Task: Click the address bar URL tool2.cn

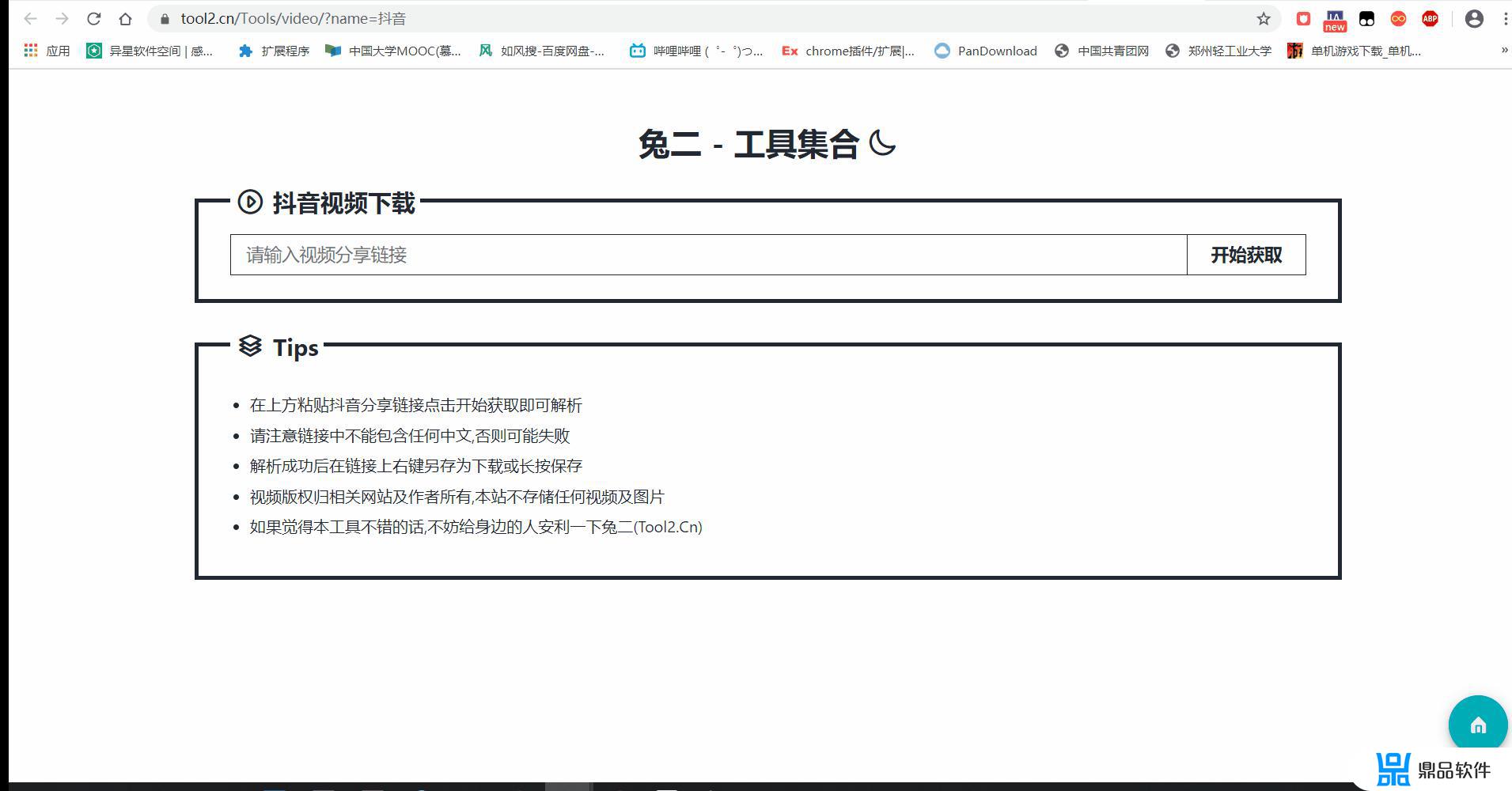Action: click(x=294, y=18)
